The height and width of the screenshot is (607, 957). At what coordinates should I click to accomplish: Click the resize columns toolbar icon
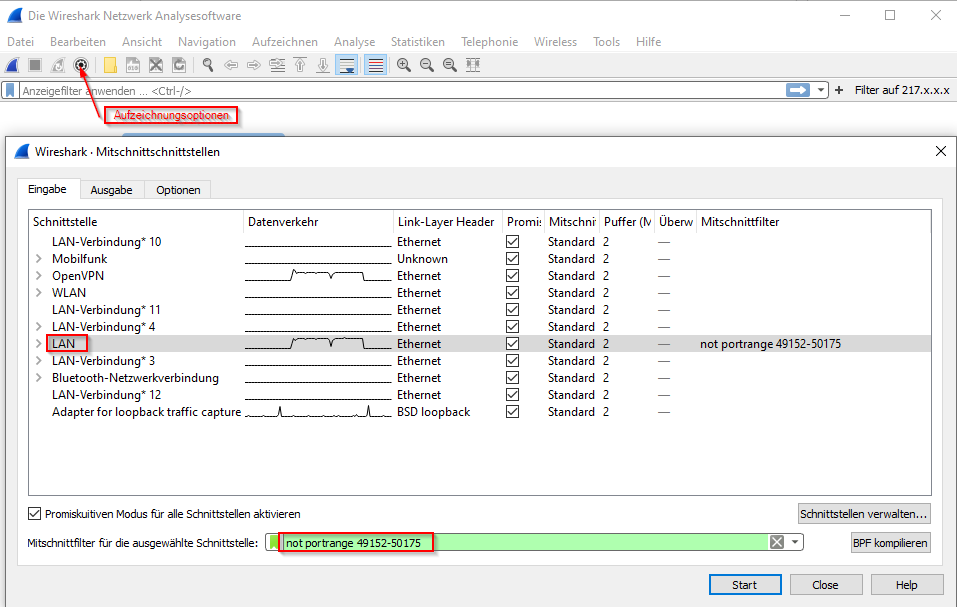click(473, 65)
